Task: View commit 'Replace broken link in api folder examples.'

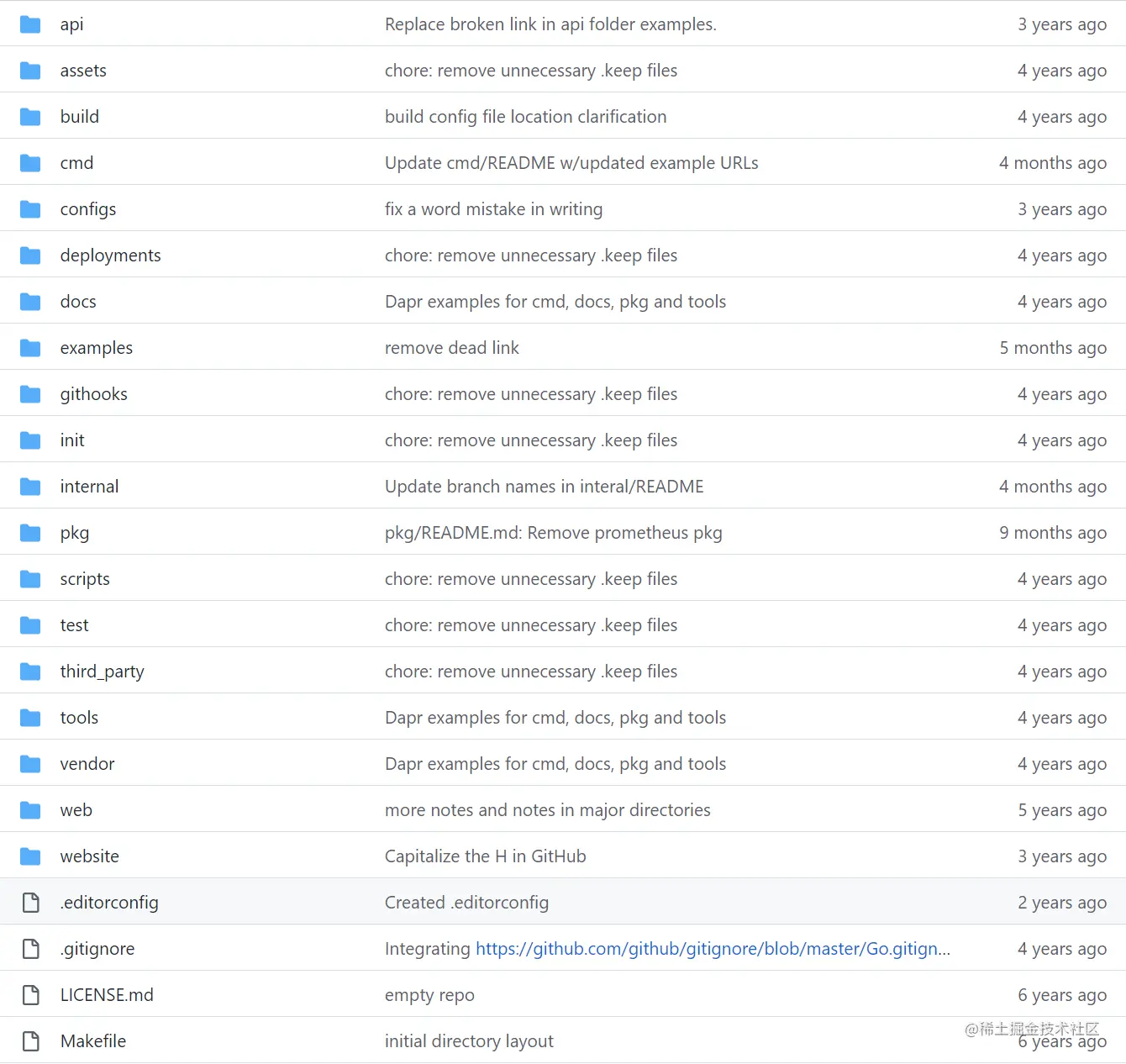Action: [x=550, y=24]
